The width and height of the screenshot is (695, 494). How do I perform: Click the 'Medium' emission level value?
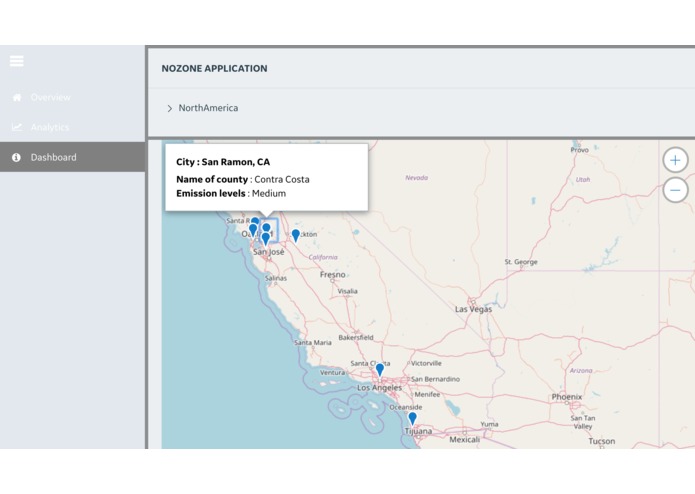269,193
